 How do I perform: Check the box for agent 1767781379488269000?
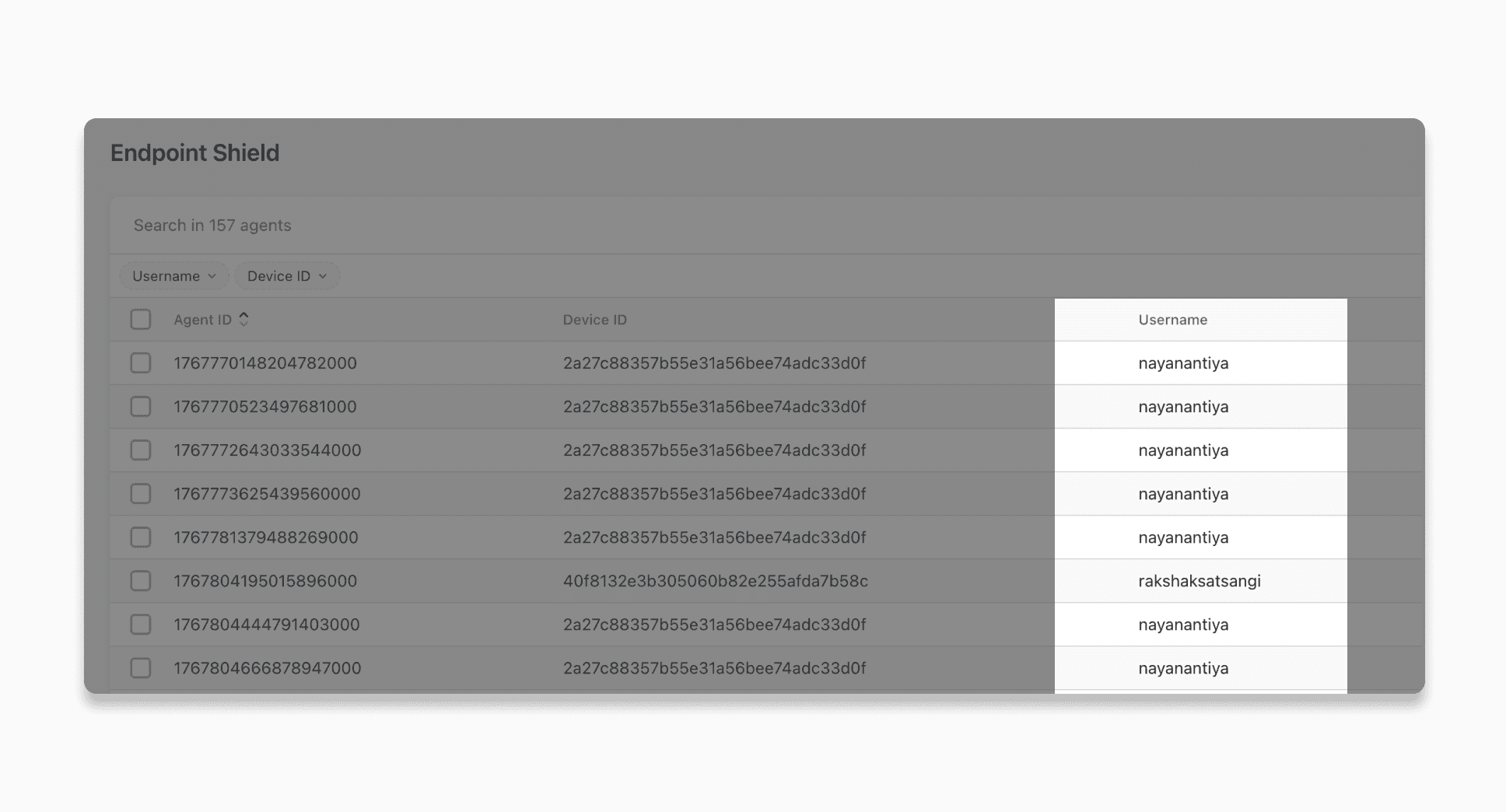pos(141,537)
